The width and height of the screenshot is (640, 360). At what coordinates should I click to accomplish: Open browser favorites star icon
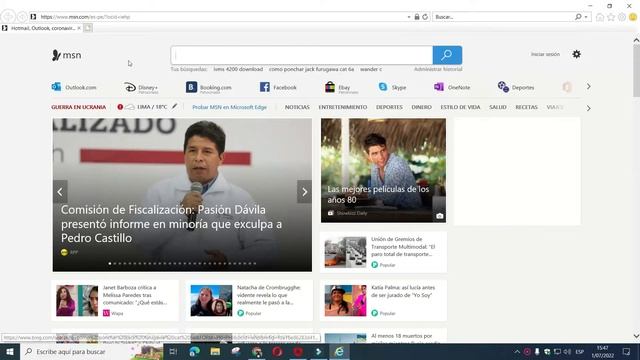pyautogui.click(x=611, y=17)
